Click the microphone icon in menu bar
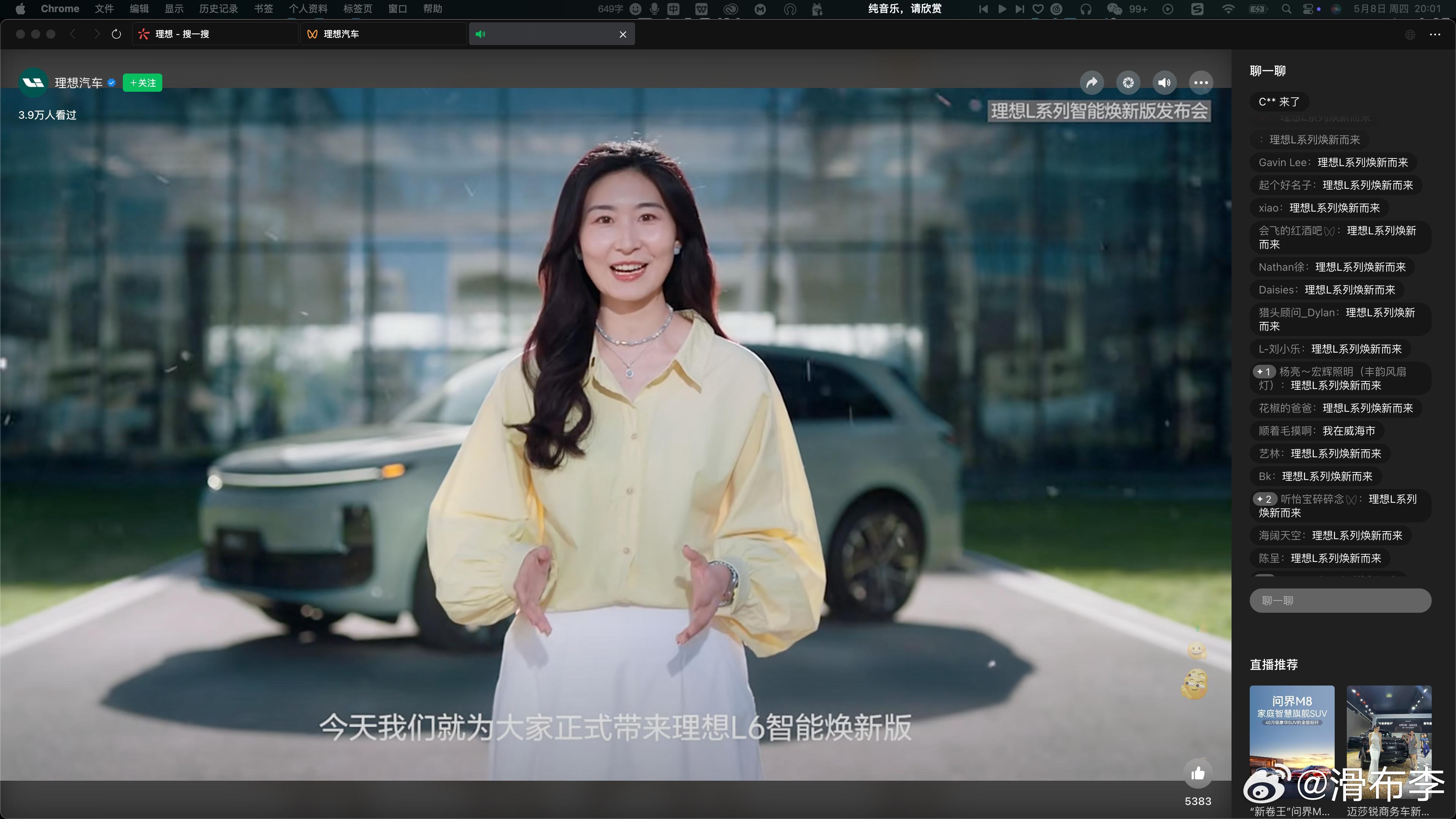The width and height of the screenshot is (1456, 819). pos(654,8)
